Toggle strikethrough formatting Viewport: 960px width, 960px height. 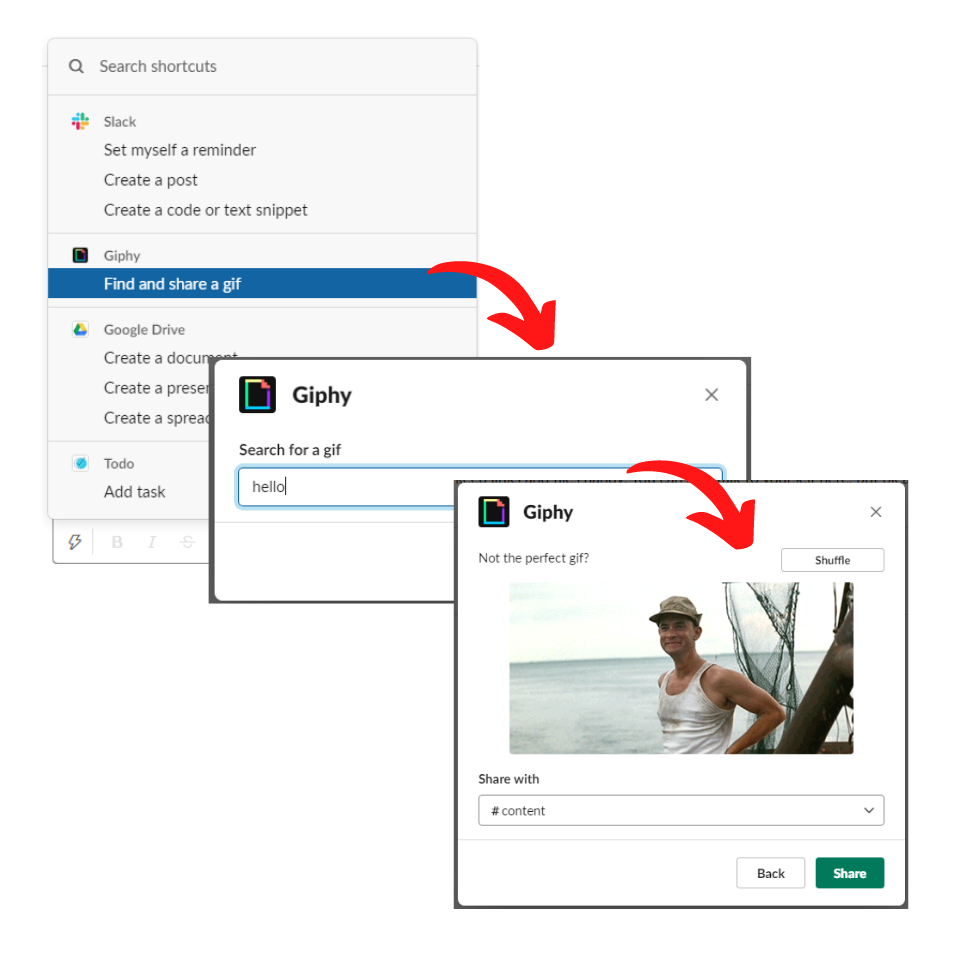(187, 541)
